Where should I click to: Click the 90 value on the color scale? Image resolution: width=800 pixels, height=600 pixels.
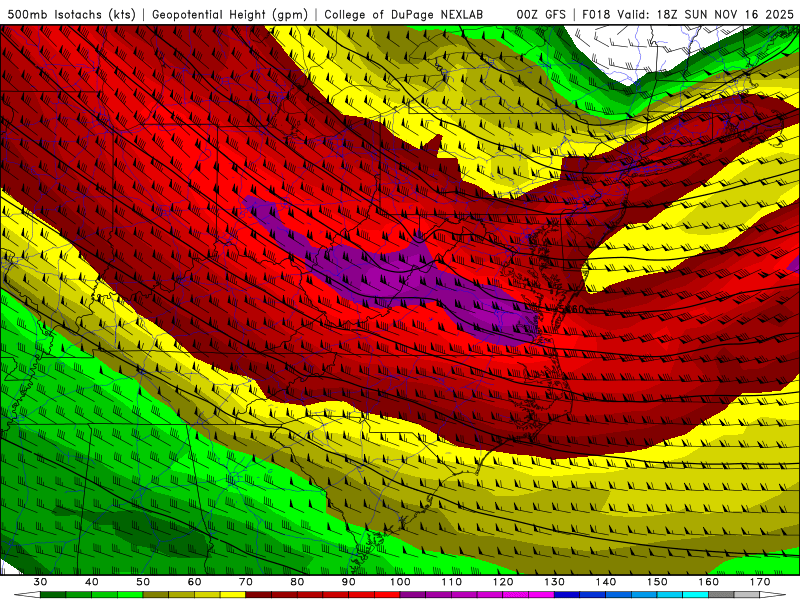348,582
